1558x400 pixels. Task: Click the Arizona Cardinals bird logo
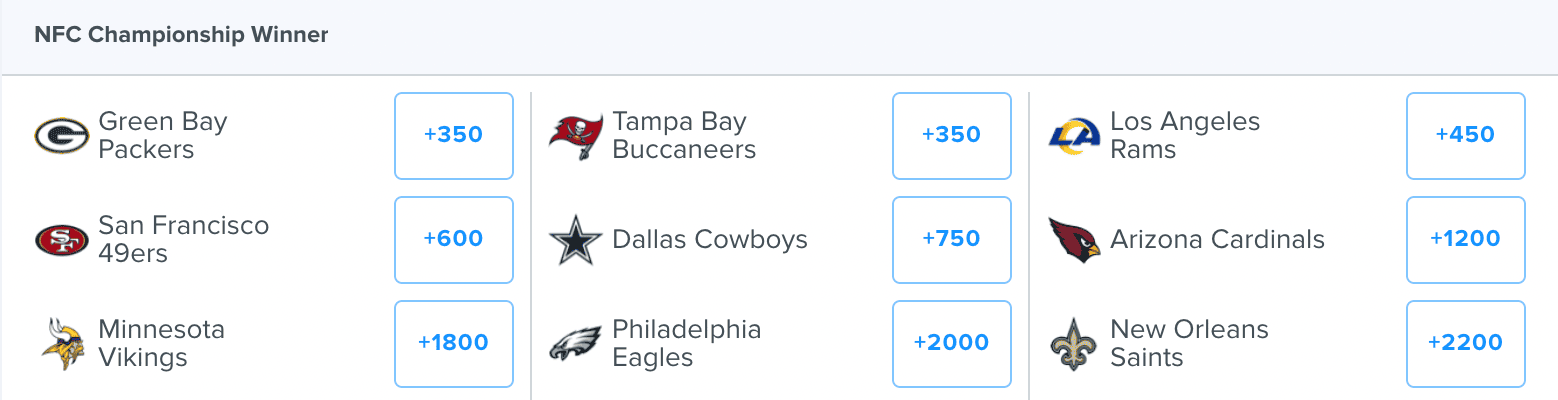pos(1075,240)
